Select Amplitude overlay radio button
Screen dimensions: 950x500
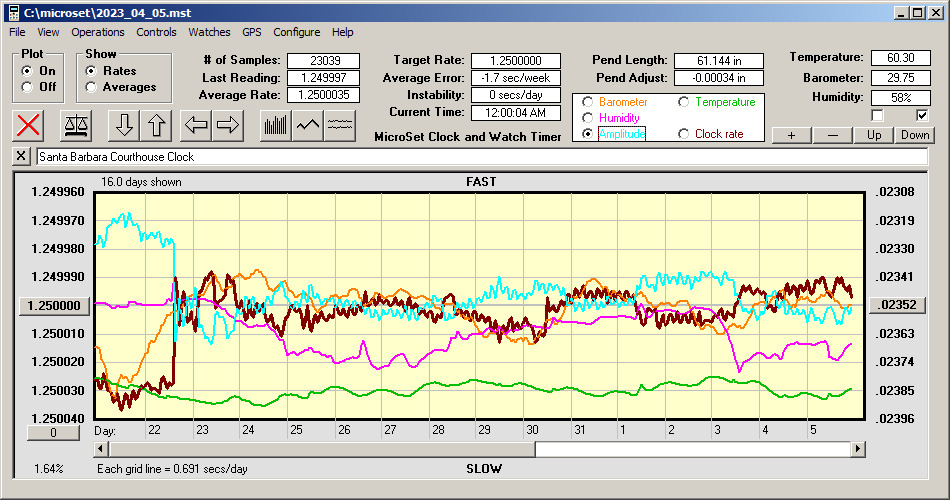pos(587,134)
